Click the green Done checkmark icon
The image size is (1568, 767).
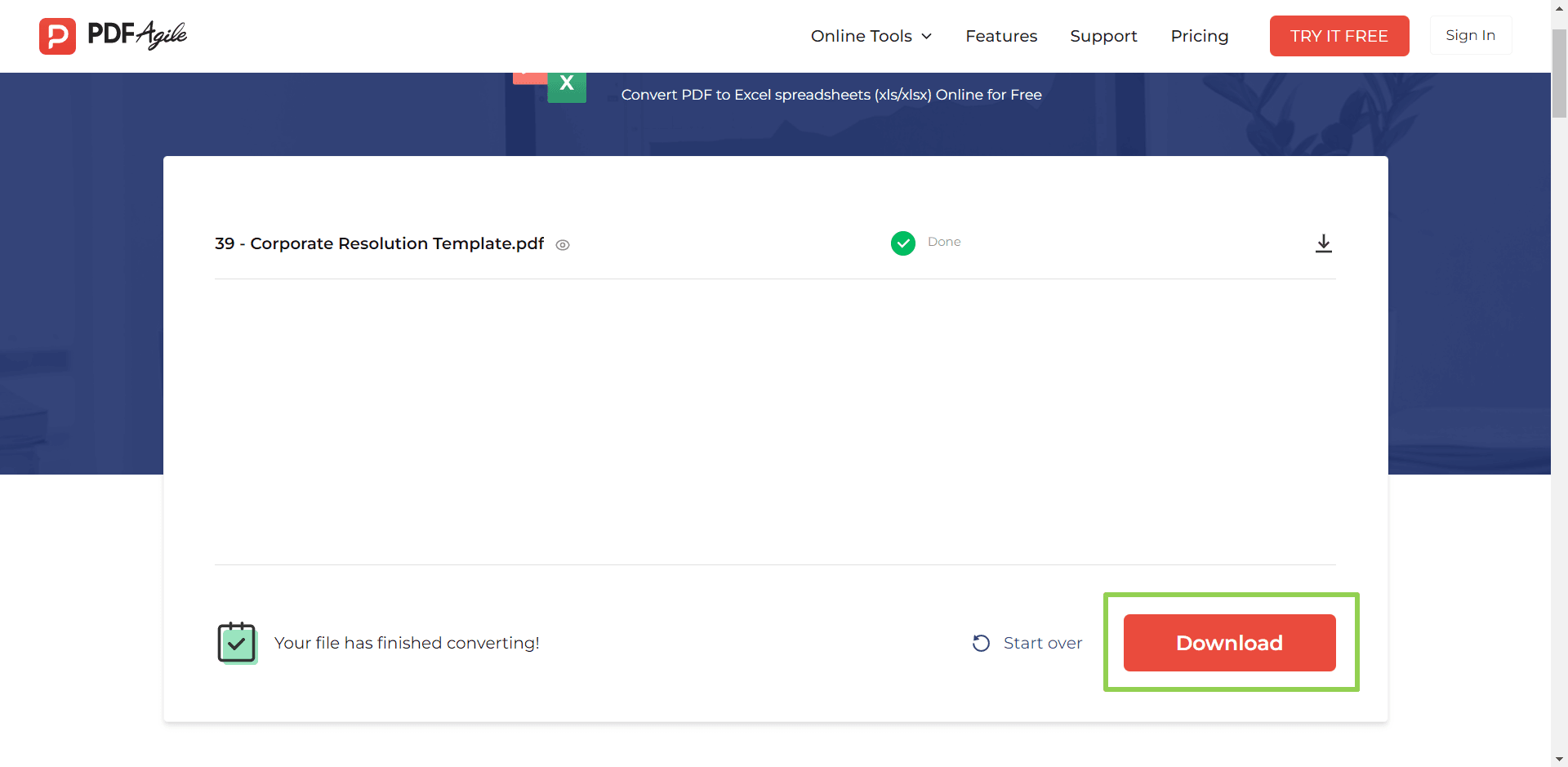click(x=903, y=243)
